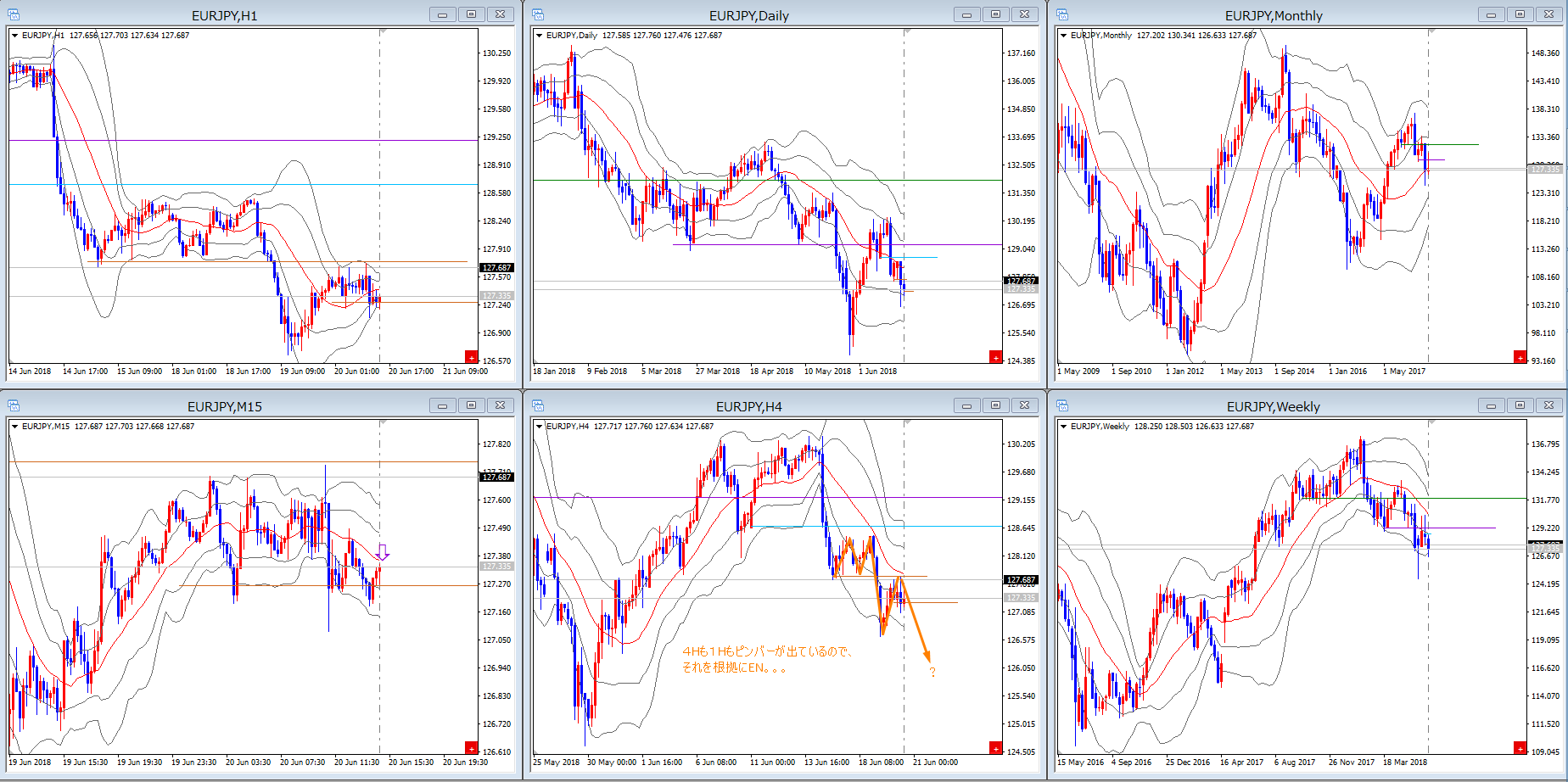Click red plus icon in H4 chart corner

pyautogui.click(x=995, y=748)
